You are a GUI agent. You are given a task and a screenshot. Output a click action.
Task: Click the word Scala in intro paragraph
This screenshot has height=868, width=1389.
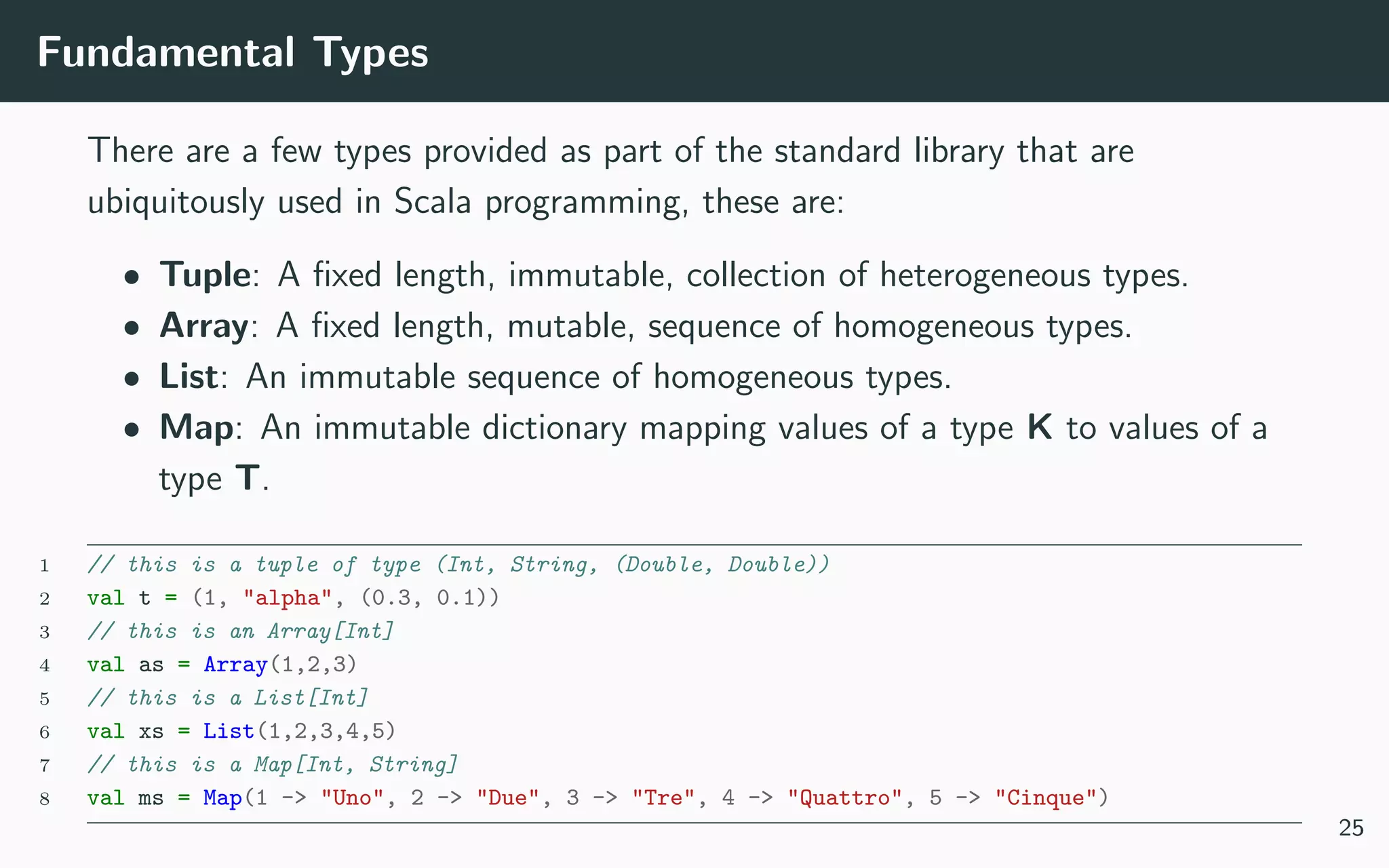432,202
